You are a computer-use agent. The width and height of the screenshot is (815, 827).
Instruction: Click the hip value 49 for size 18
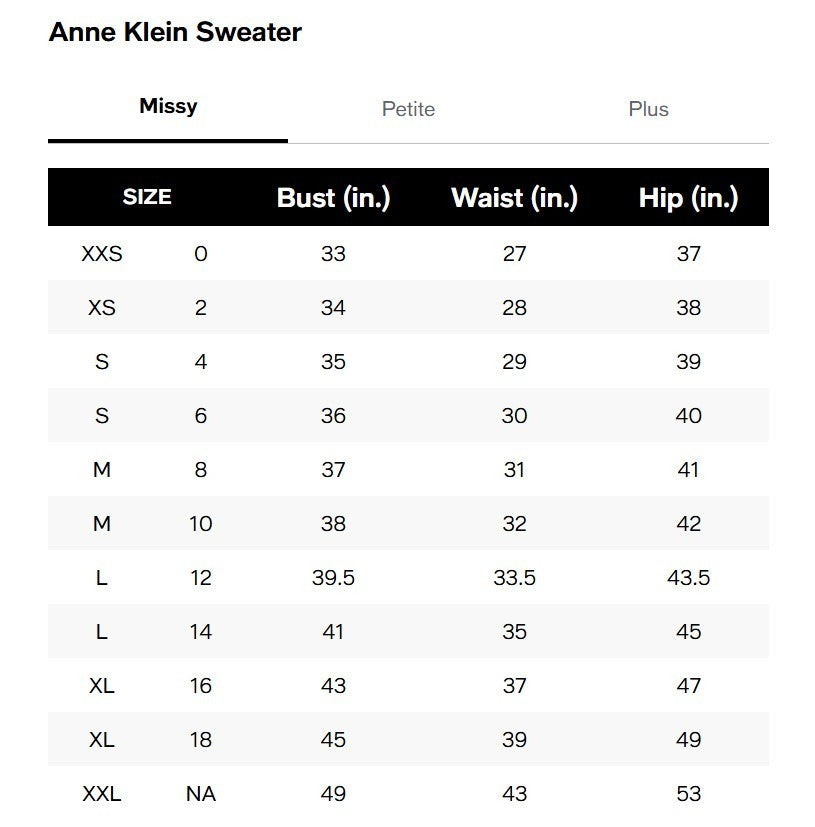tap(686, 740)
